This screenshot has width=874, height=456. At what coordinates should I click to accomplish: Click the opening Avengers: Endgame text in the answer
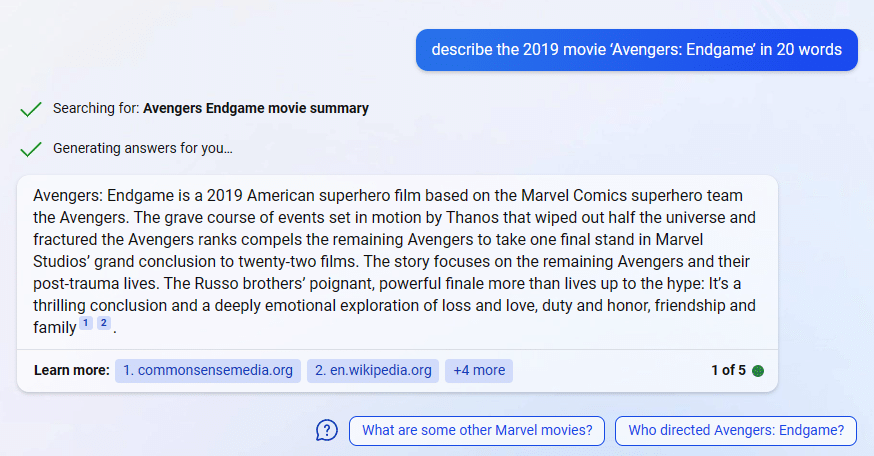tap(104, 196)
